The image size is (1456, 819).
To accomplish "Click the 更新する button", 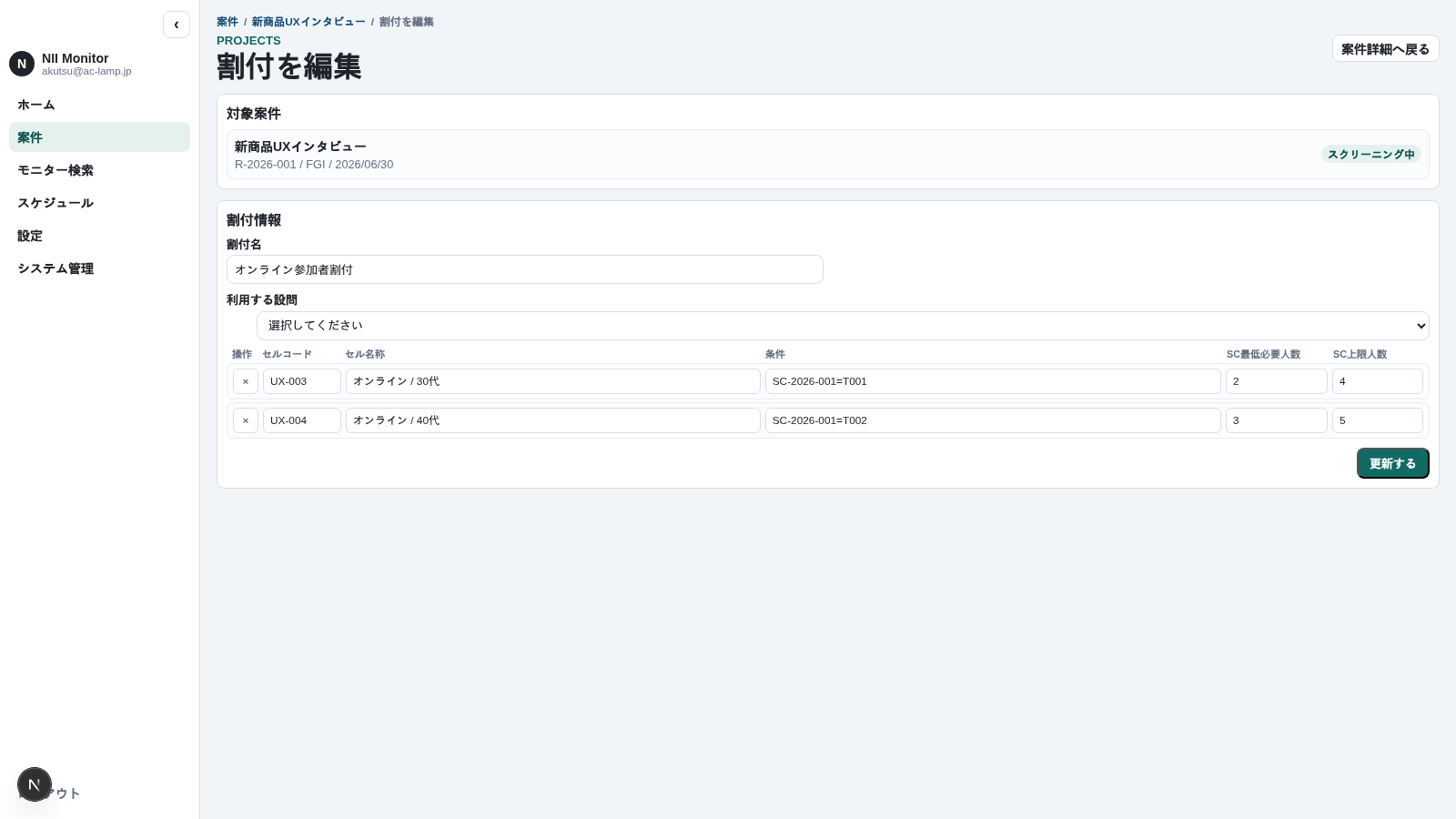I will coord(1392,463).
